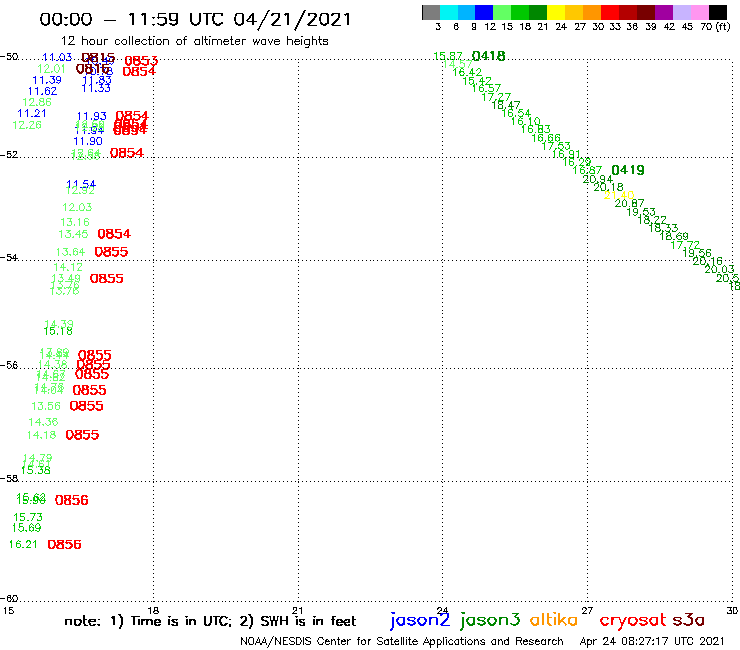Select the pink 45–70 ft legend swatch
Viewport: 740px width, 650px height.
pyautogui.click(x=699, y=12)
